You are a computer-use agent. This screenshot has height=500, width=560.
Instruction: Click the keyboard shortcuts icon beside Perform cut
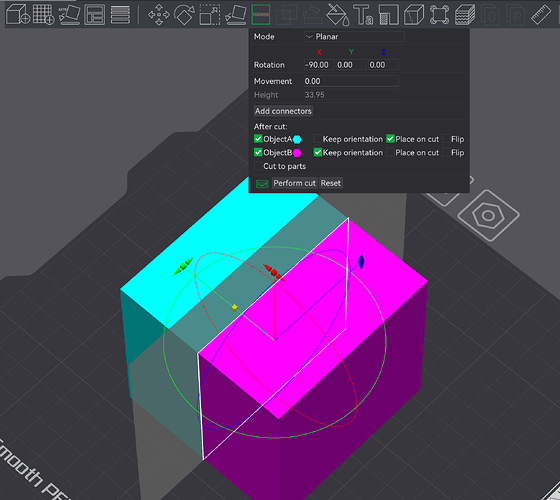pyautogui.click(x=262, y=184)
